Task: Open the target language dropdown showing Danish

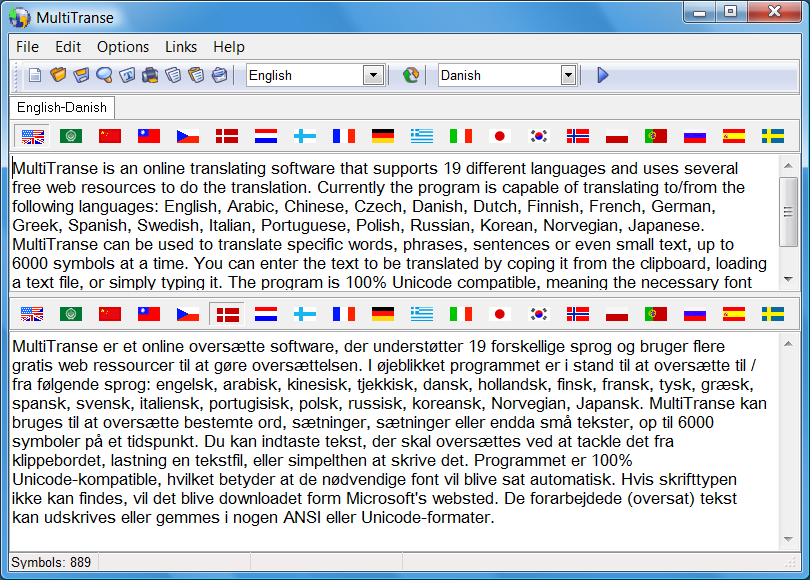Action: point(567,74)
